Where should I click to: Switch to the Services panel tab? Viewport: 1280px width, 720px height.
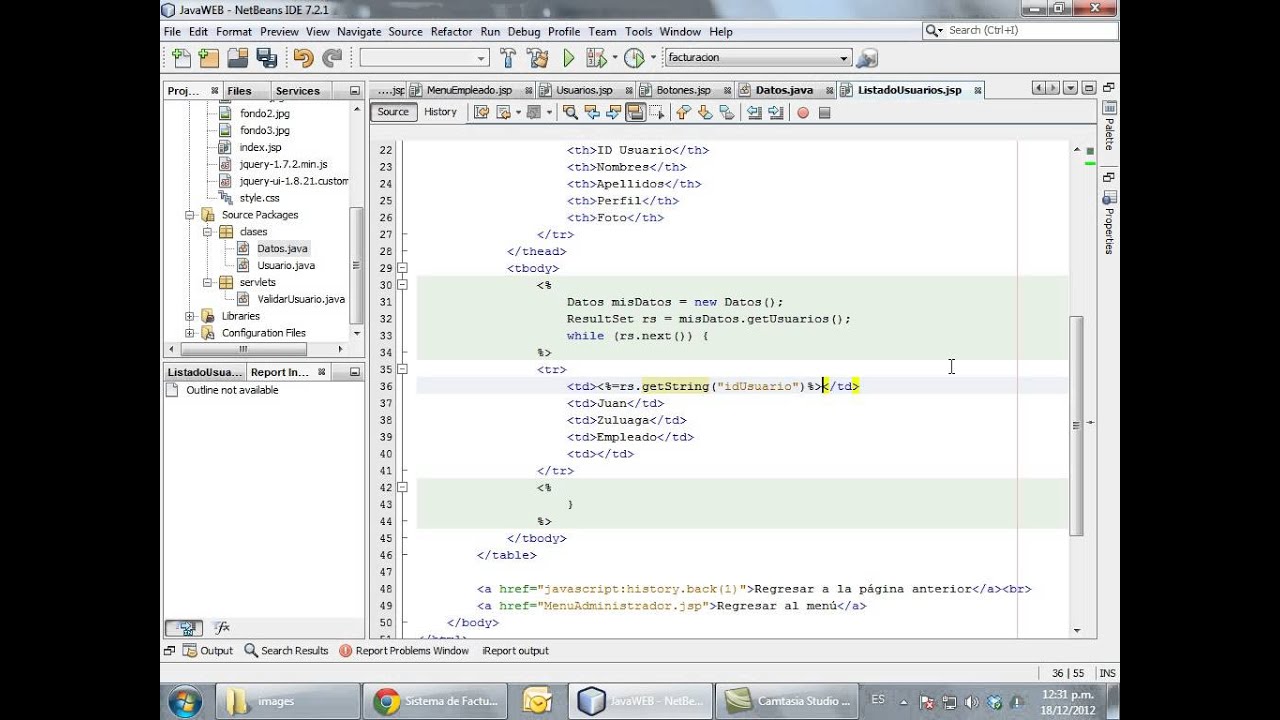(298, 91)
